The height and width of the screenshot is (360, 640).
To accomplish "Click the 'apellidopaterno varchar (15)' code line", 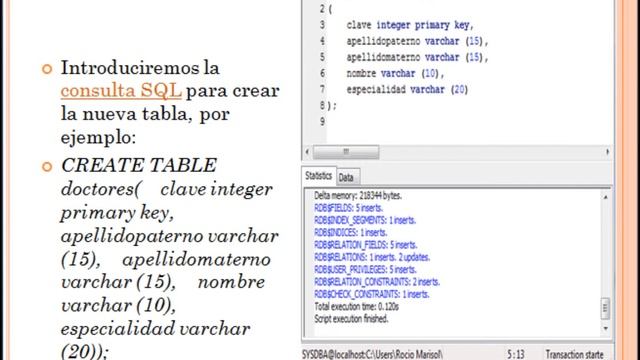I will (x=417, y=41).
